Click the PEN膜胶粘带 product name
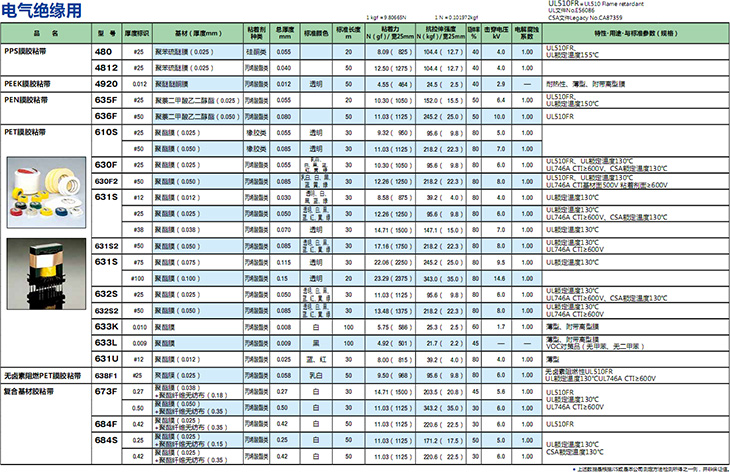730x472 pixels. [26, 100]
